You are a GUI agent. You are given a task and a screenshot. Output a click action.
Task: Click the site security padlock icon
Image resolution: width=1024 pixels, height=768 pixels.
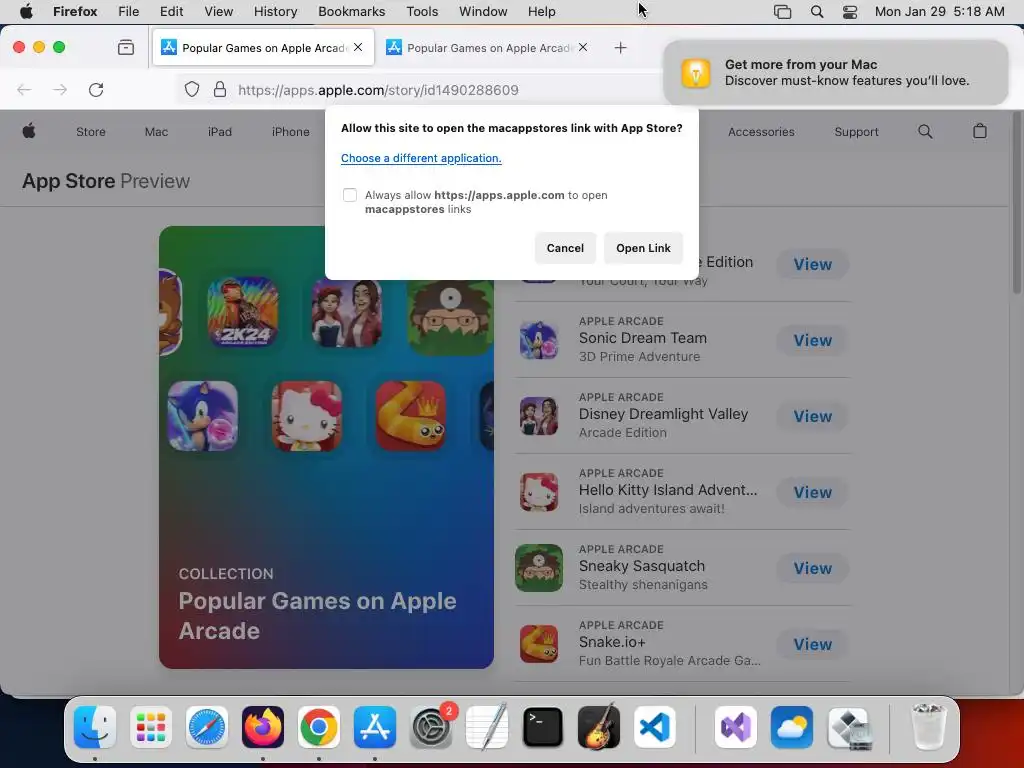tap(220, 89)
